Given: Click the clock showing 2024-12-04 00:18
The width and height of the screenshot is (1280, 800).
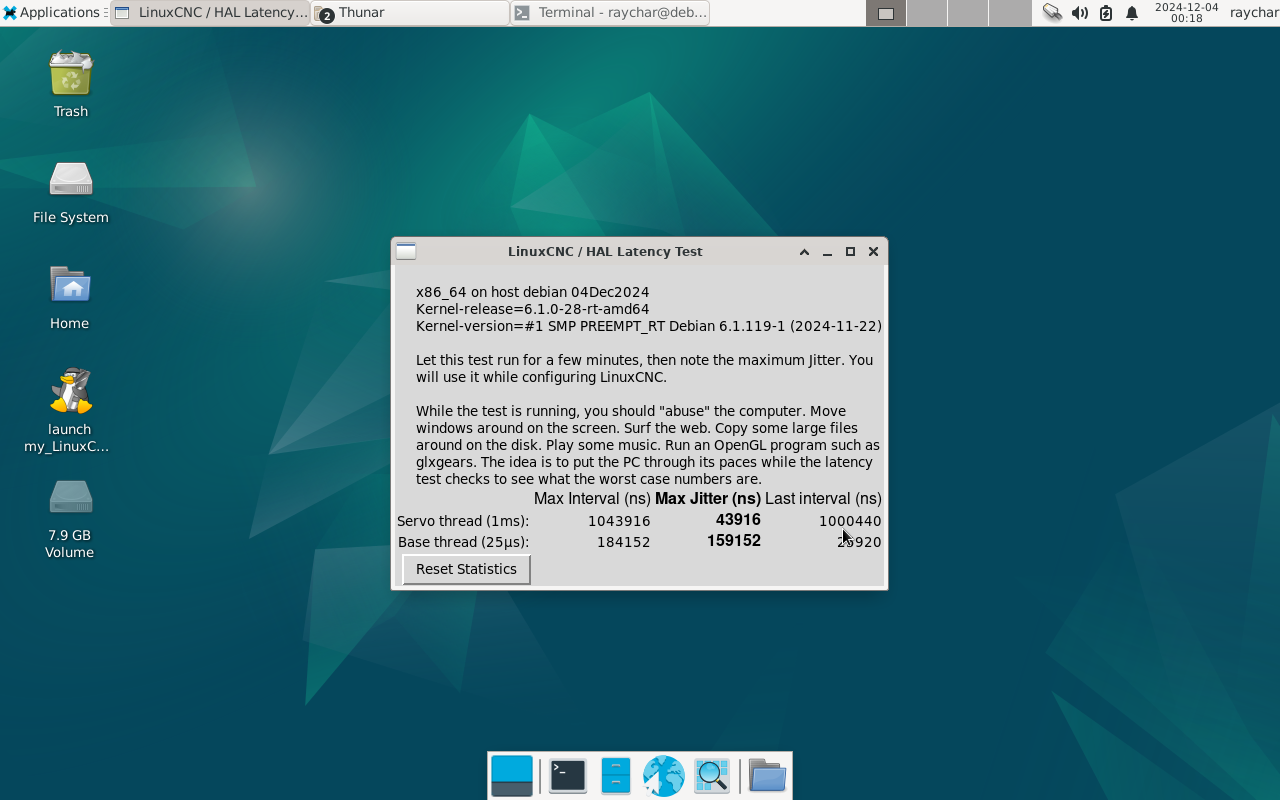Looking at the screenshot, I should point(1186,13).
